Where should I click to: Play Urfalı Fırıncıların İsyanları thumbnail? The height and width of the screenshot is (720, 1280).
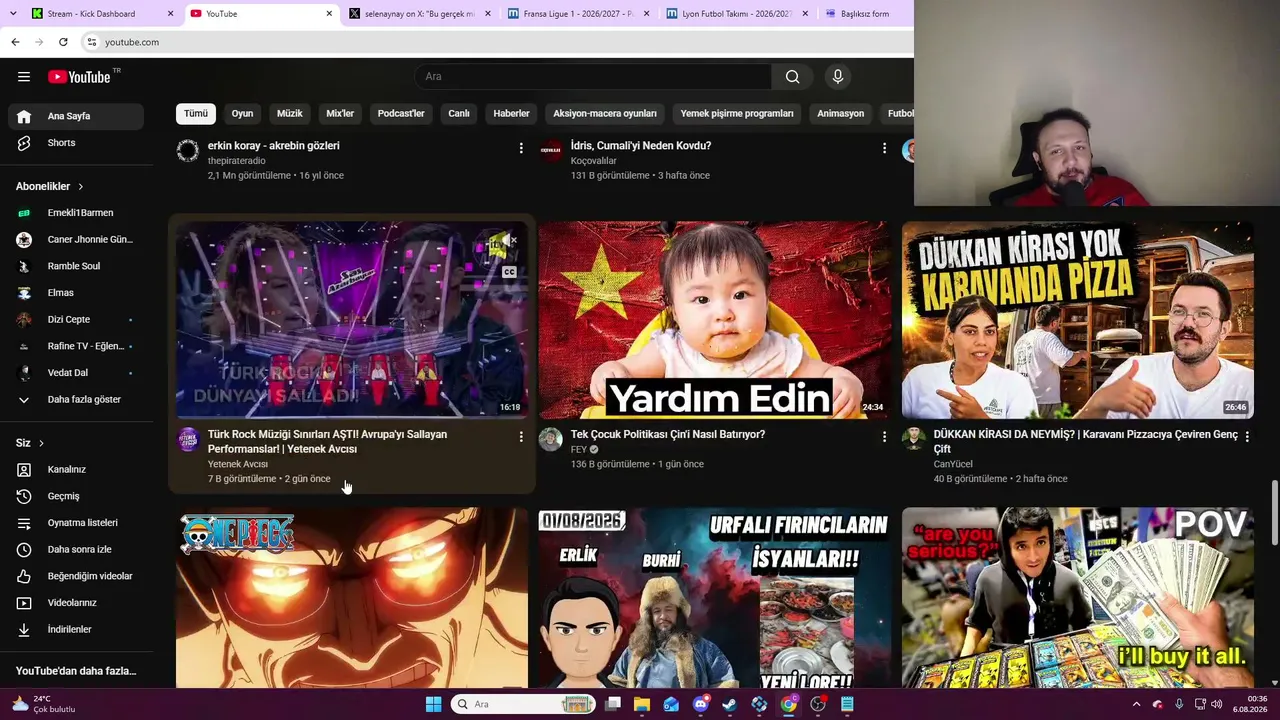pyautogui.click(x=715, y=598)
